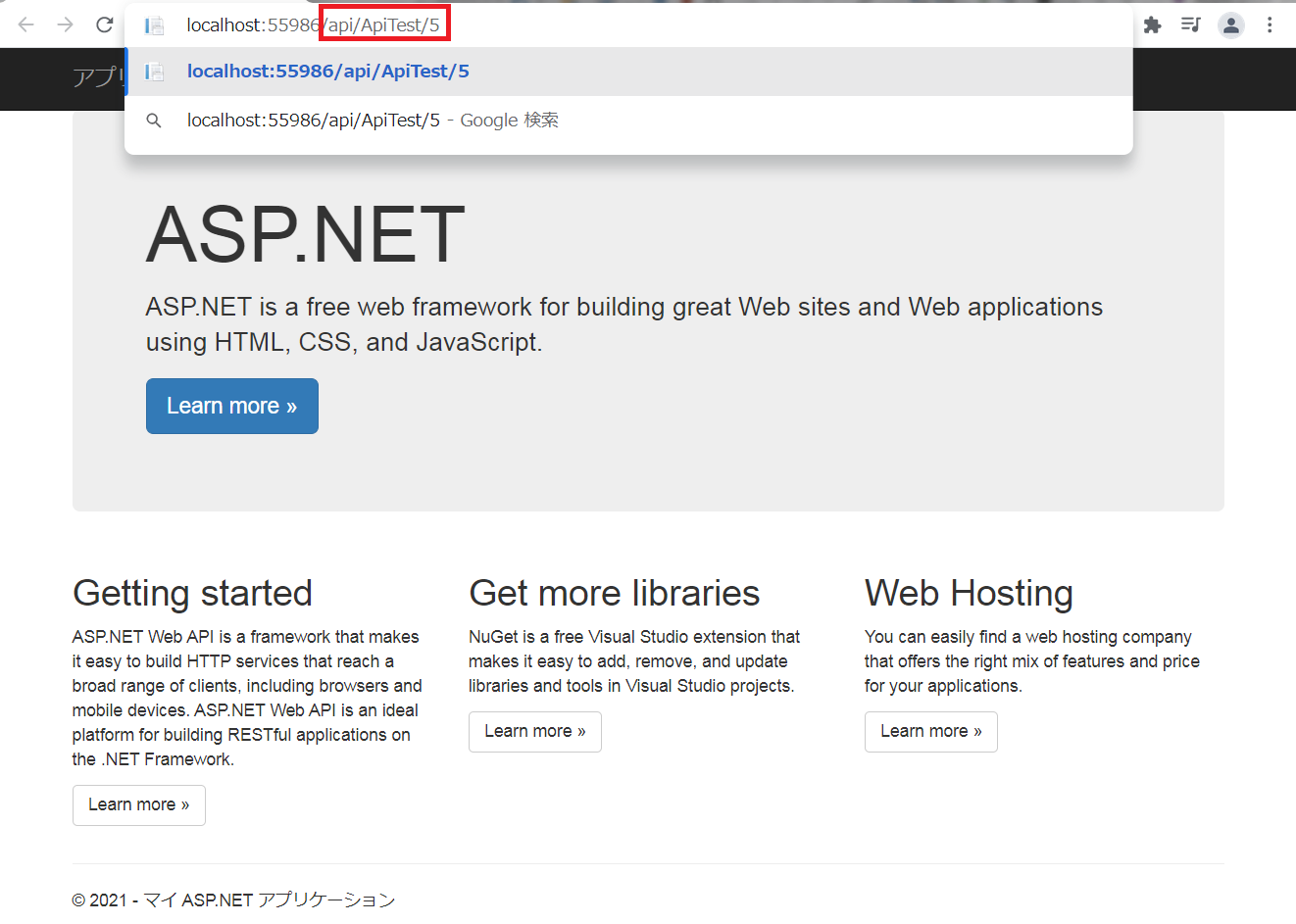Click the red-boxed /api/ApiTest/5 URL segment

(x=384, y=24)
